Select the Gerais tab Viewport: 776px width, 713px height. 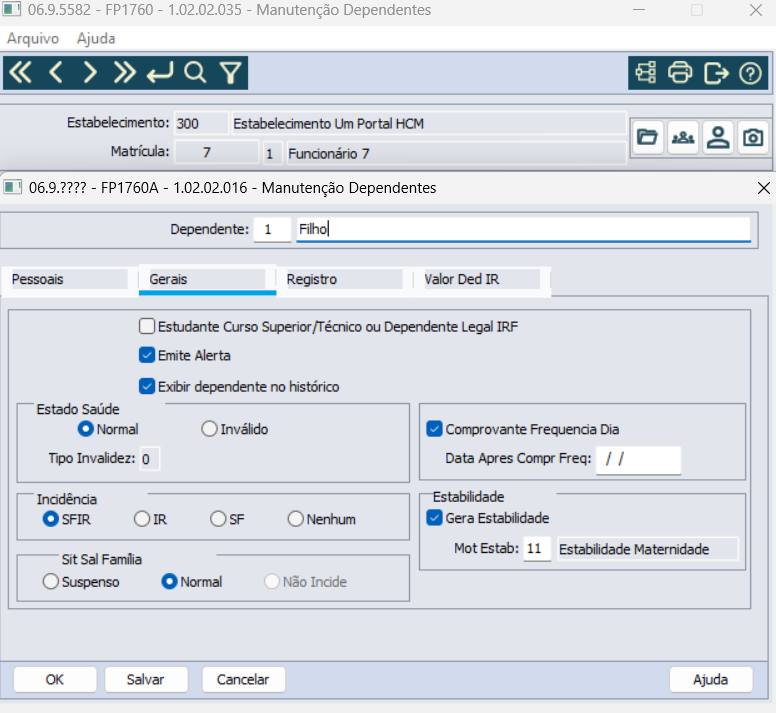[x=207, y=280]
